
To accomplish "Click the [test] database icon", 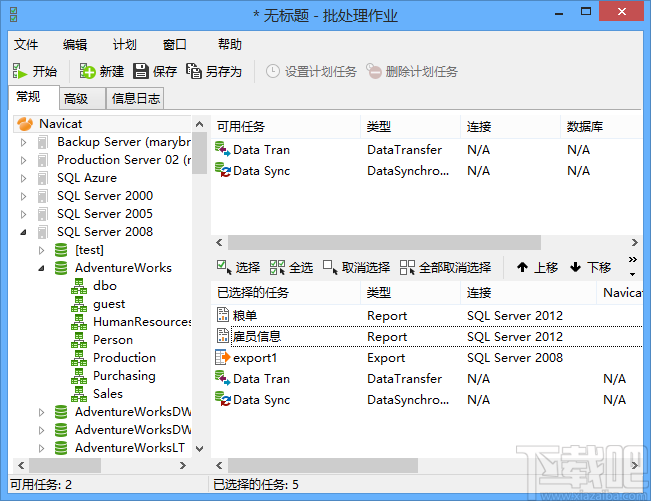I will click(x=61, y=250).
